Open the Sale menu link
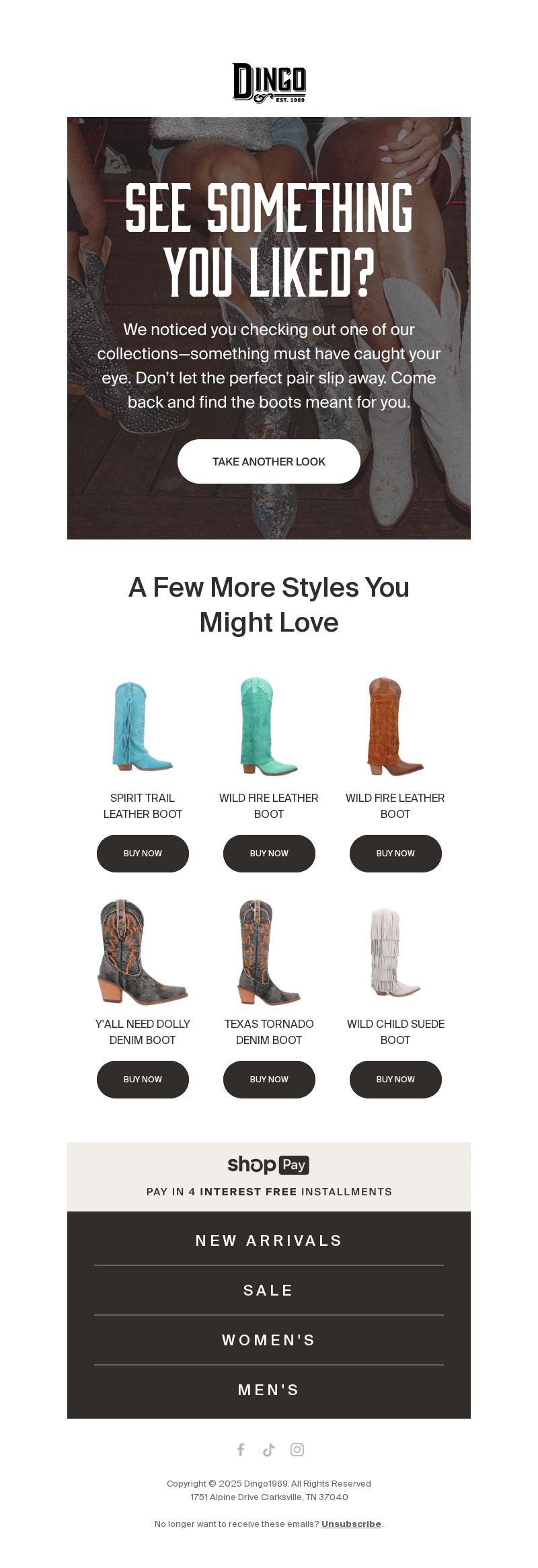 (x=269, y=1290)
